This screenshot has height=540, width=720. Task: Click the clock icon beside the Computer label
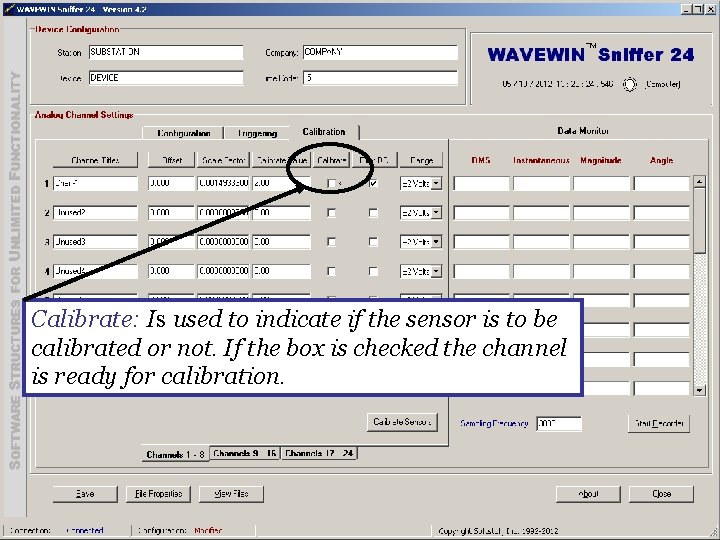click(x=630, y=84)
